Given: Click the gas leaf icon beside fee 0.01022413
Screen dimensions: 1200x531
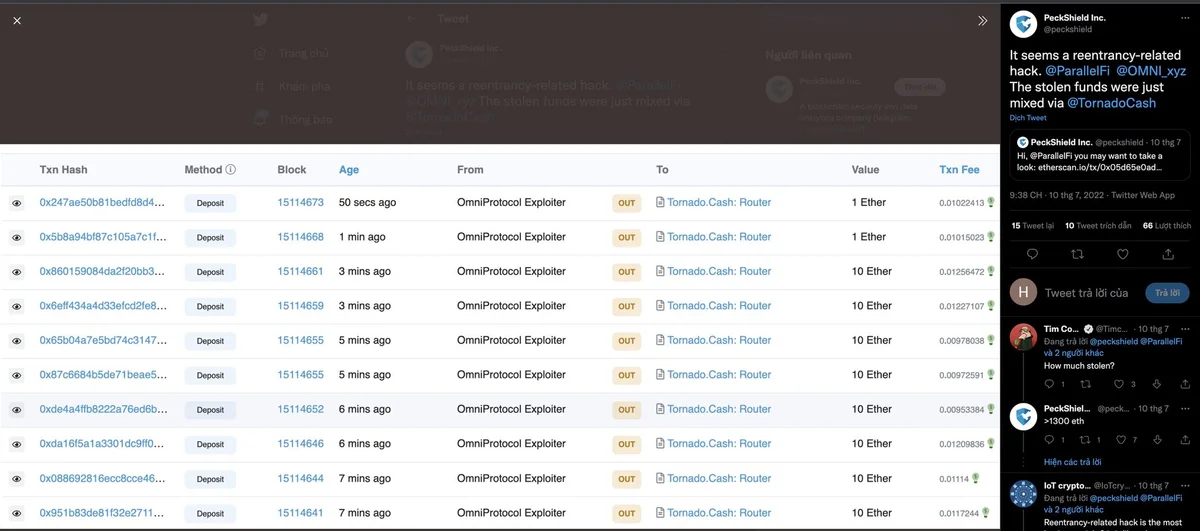Looking at the screenshot, I should (991, 202).
